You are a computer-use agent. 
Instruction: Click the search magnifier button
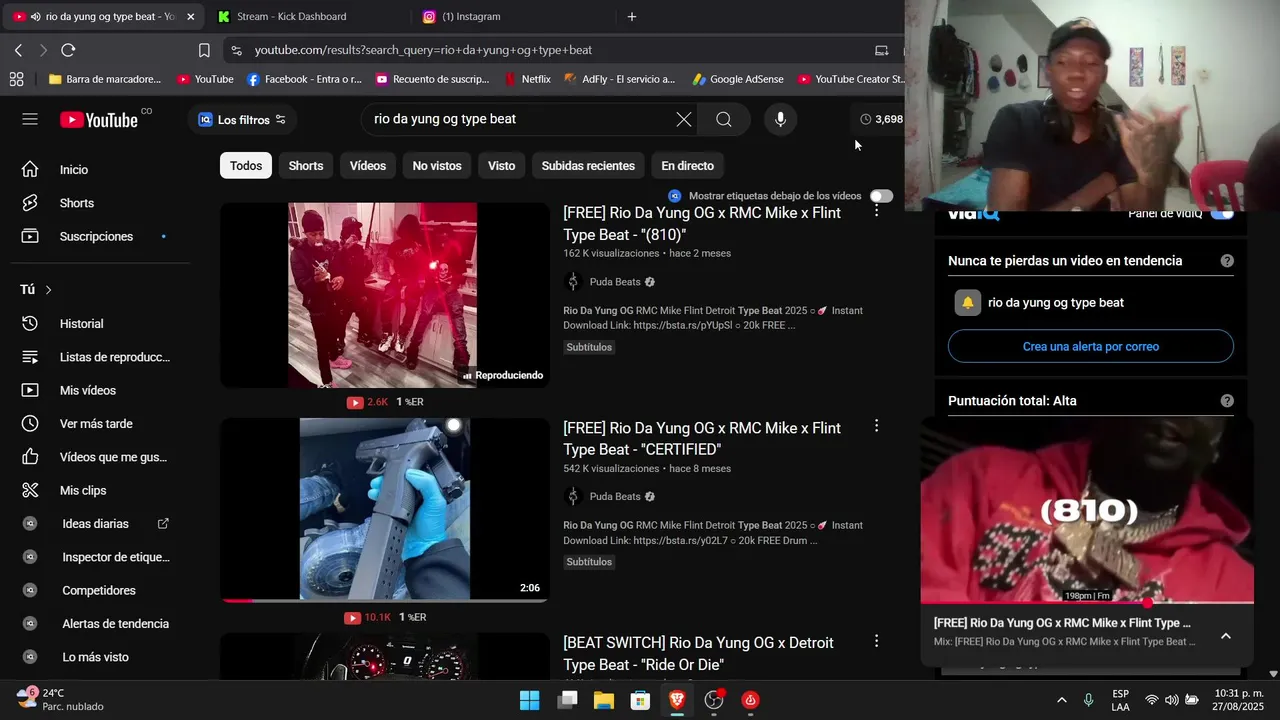click(x=724, y=119)
